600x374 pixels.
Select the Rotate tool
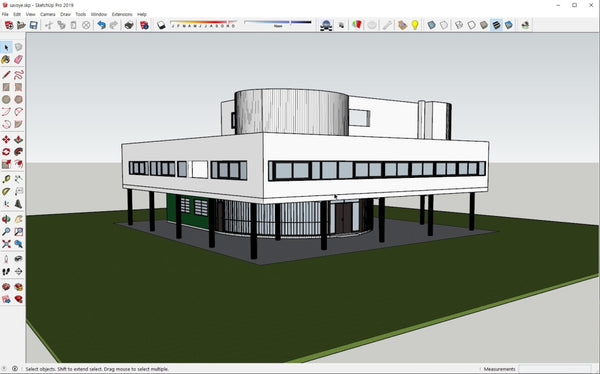point(6,152)
